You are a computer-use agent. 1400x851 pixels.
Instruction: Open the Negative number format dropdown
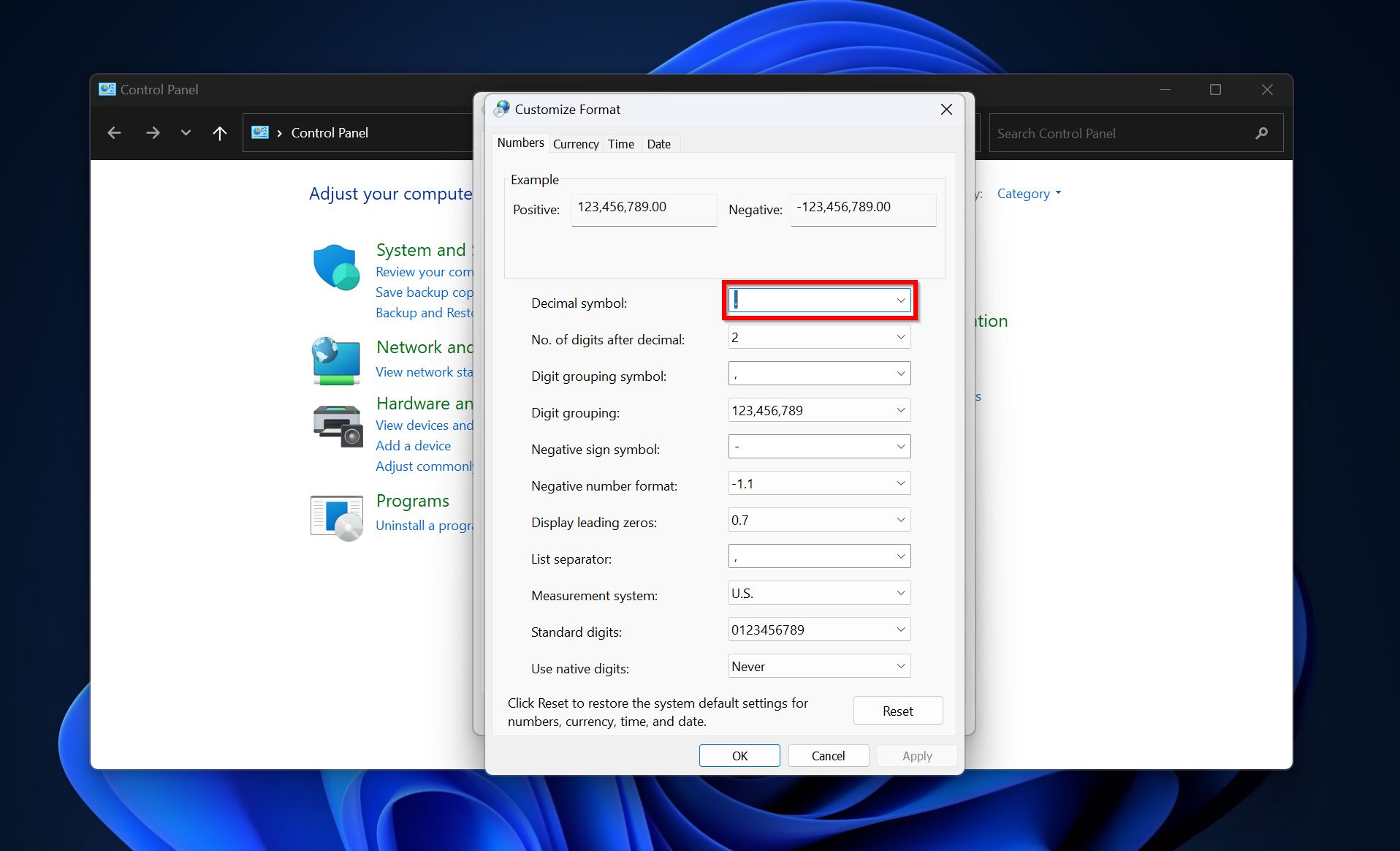click(900, 483)
